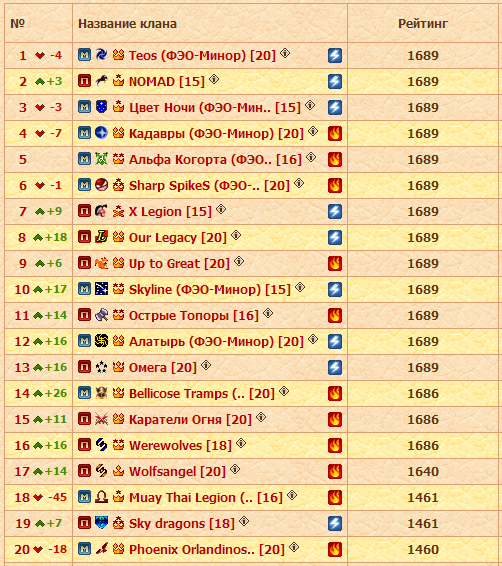Viewport: 502px width, 566px height.
Task: Click the info icon next to Bellicose Tramps
Action: point(284,391)
